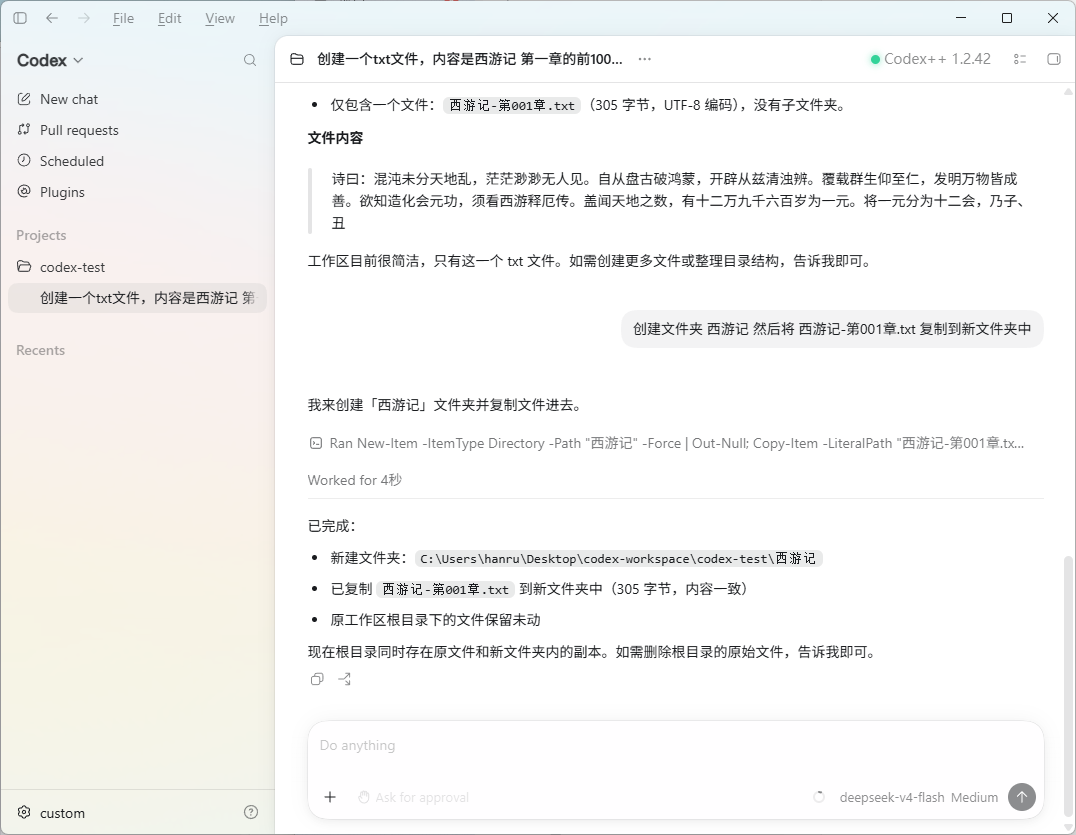Copy the response with the copy icon
Viewport: 1076px width, 835px height.
317,679
